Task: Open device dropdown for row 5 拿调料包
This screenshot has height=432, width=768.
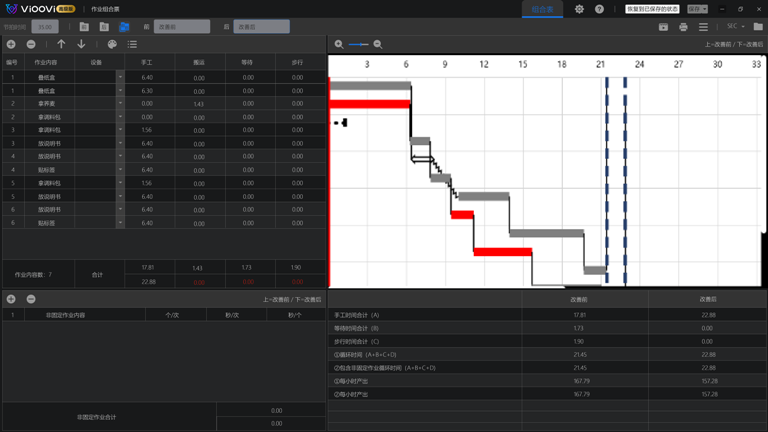Action: coord(120,183)
